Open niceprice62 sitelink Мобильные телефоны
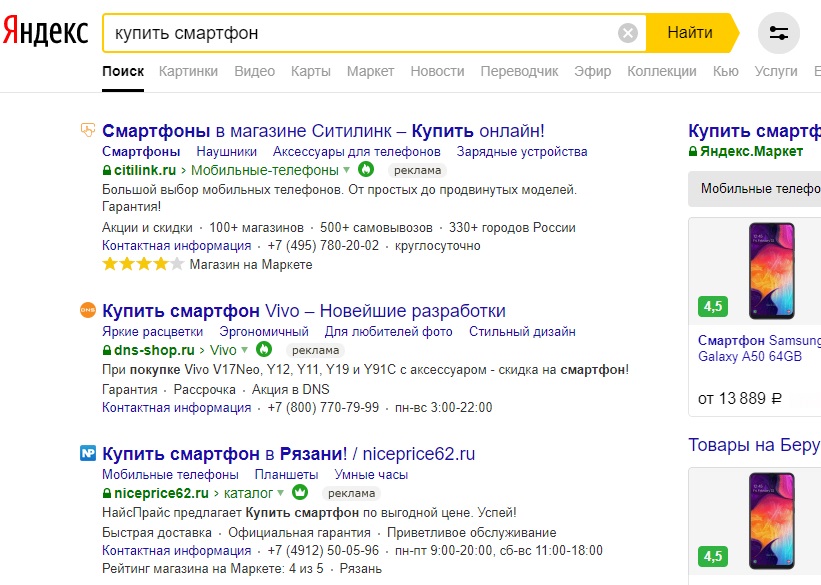 pos(170,474)
